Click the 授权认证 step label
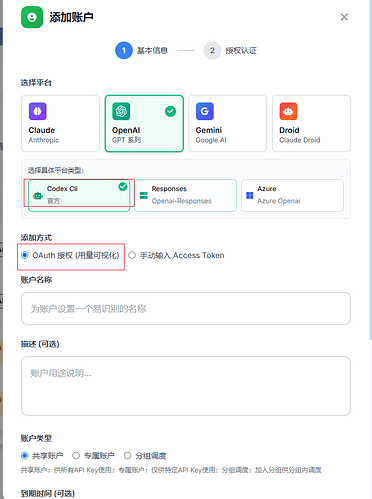372x499 pixels. 241,50
